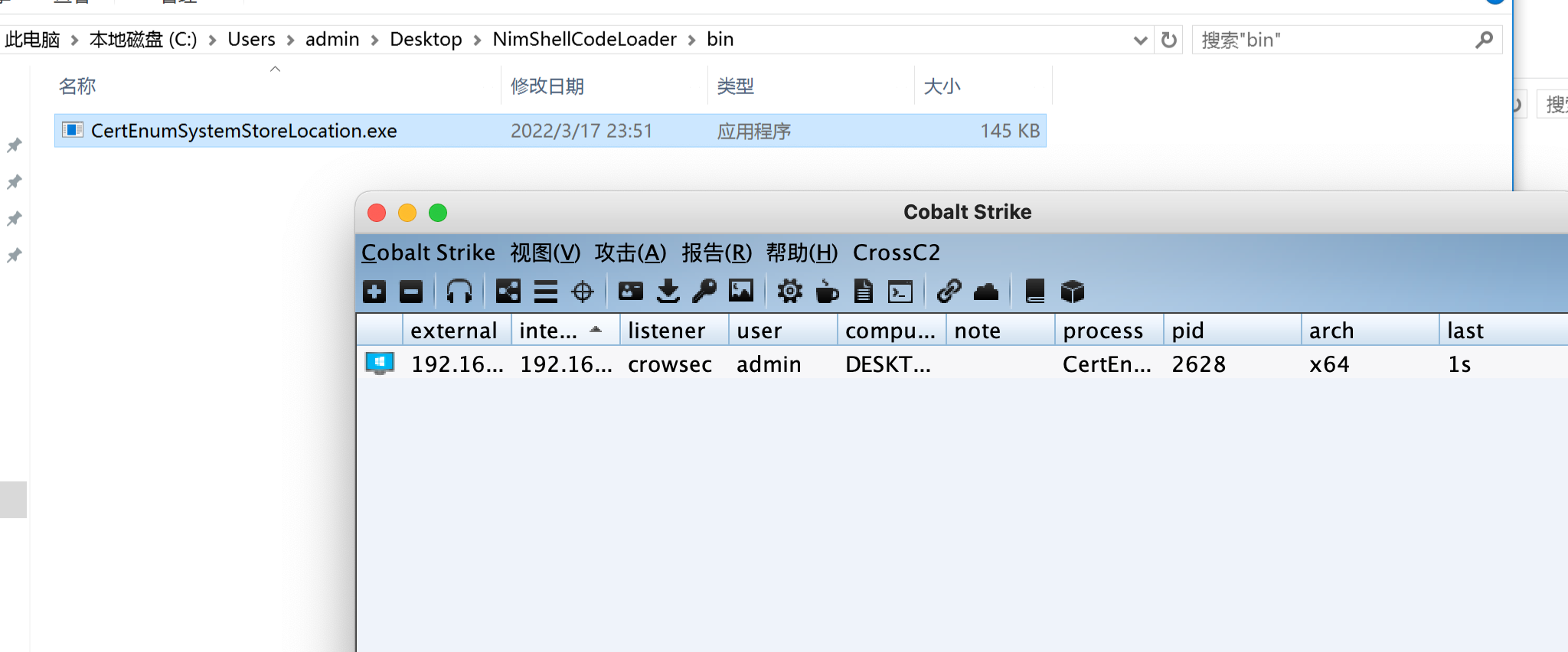The height and width of the screenshot is (652, 1568).
Task: Expand chevron after admin in breadcrumb
Action: (x=374, y=40)
